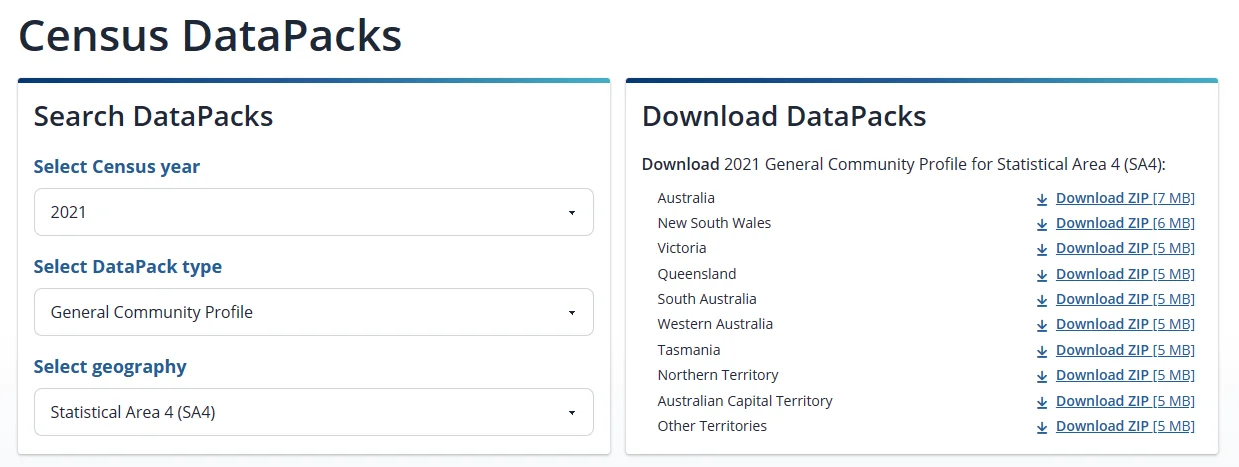The height and width of the screenshot is (467, 1239).
Task: Download ZIP for Australian Capital Territory
Action: (1124, 401)
